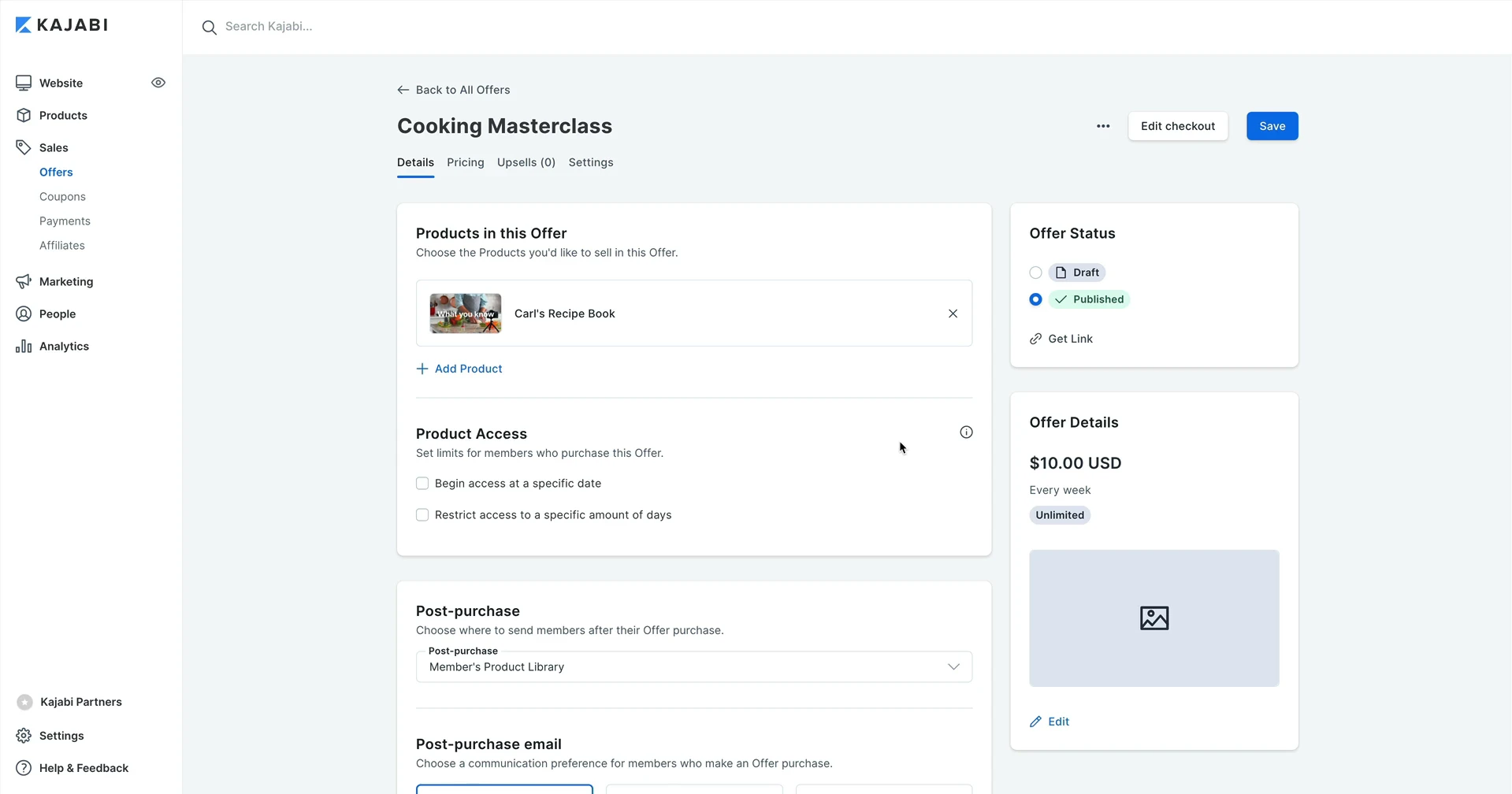
Task: Click the Get Link text
Action: [1070, 339]
